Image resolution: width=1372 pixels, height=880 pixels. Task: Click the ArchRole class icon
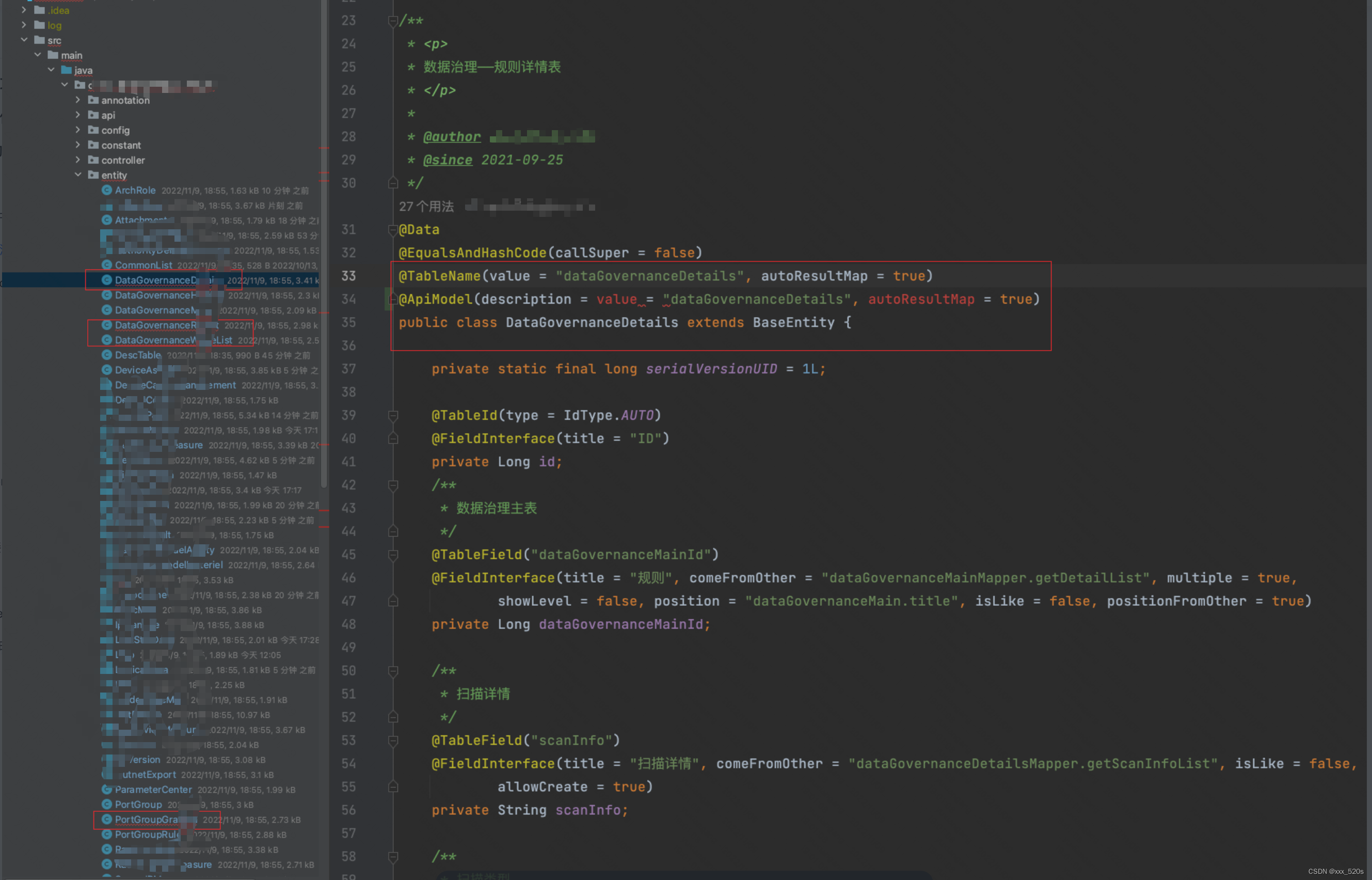(x=106, y=190)
